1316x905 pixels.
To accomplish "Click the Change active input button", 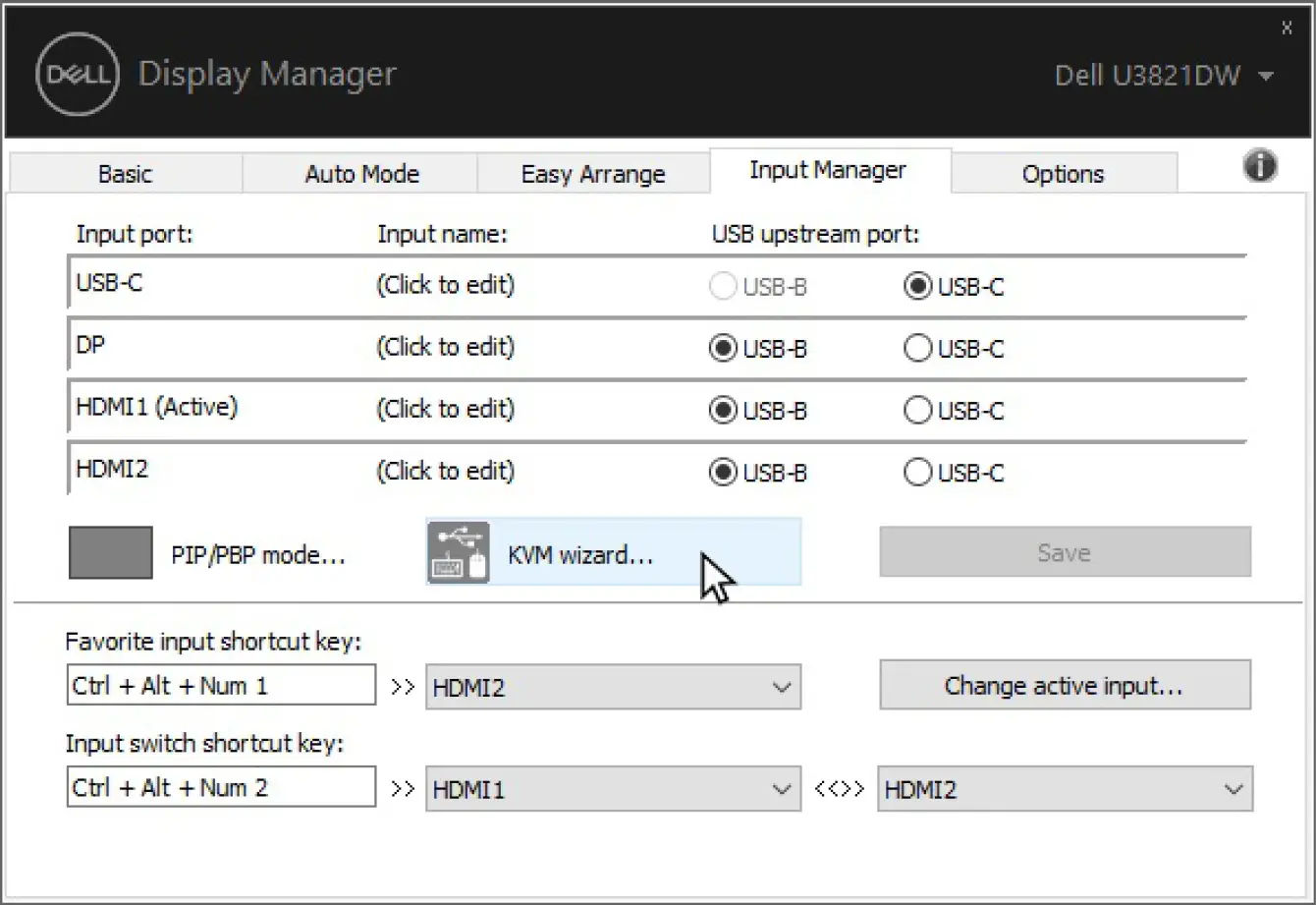I will coord(1065,685).
